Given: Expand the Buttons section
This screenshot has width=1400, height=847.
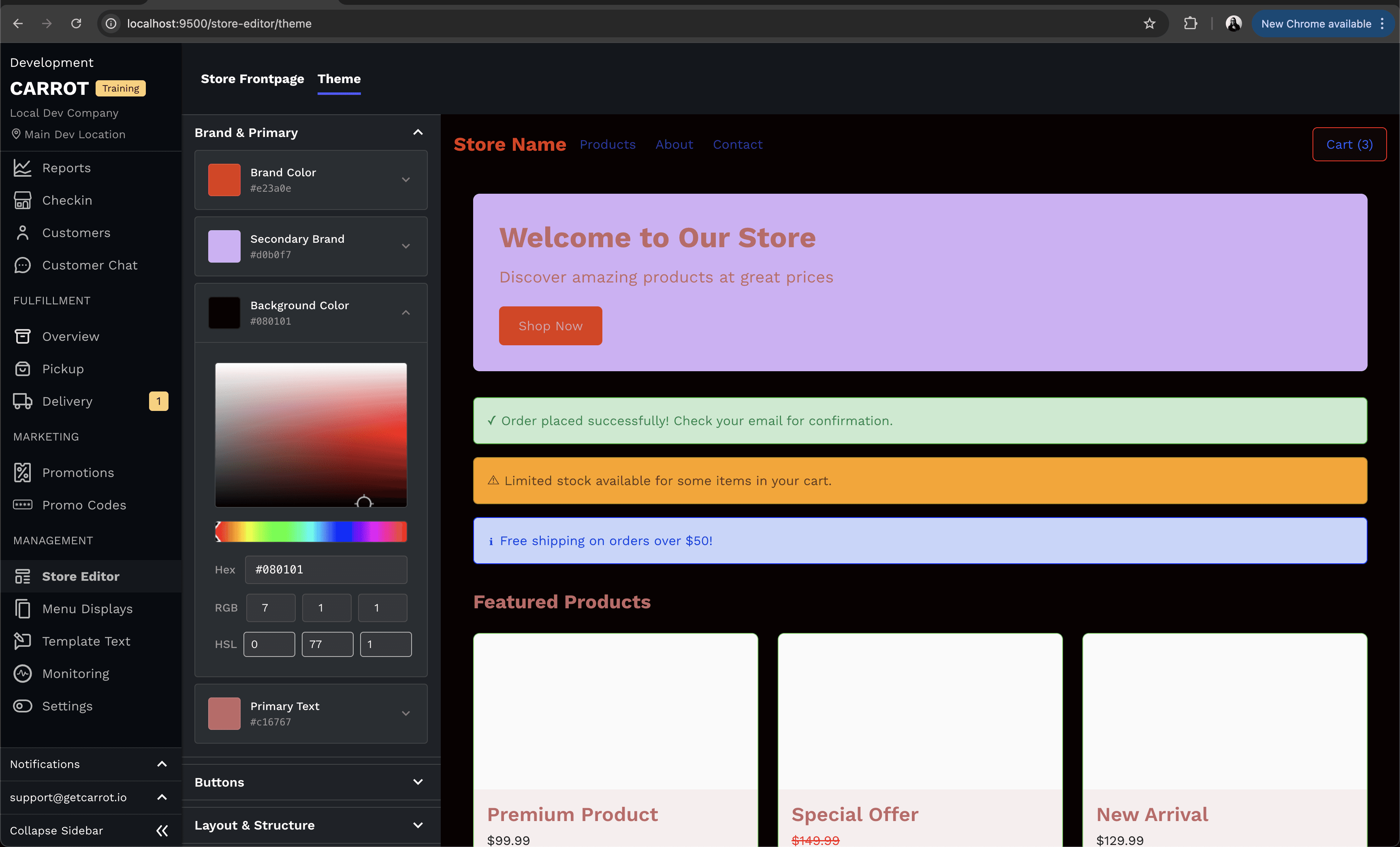Looking at the screenshot, I should 418,782.
